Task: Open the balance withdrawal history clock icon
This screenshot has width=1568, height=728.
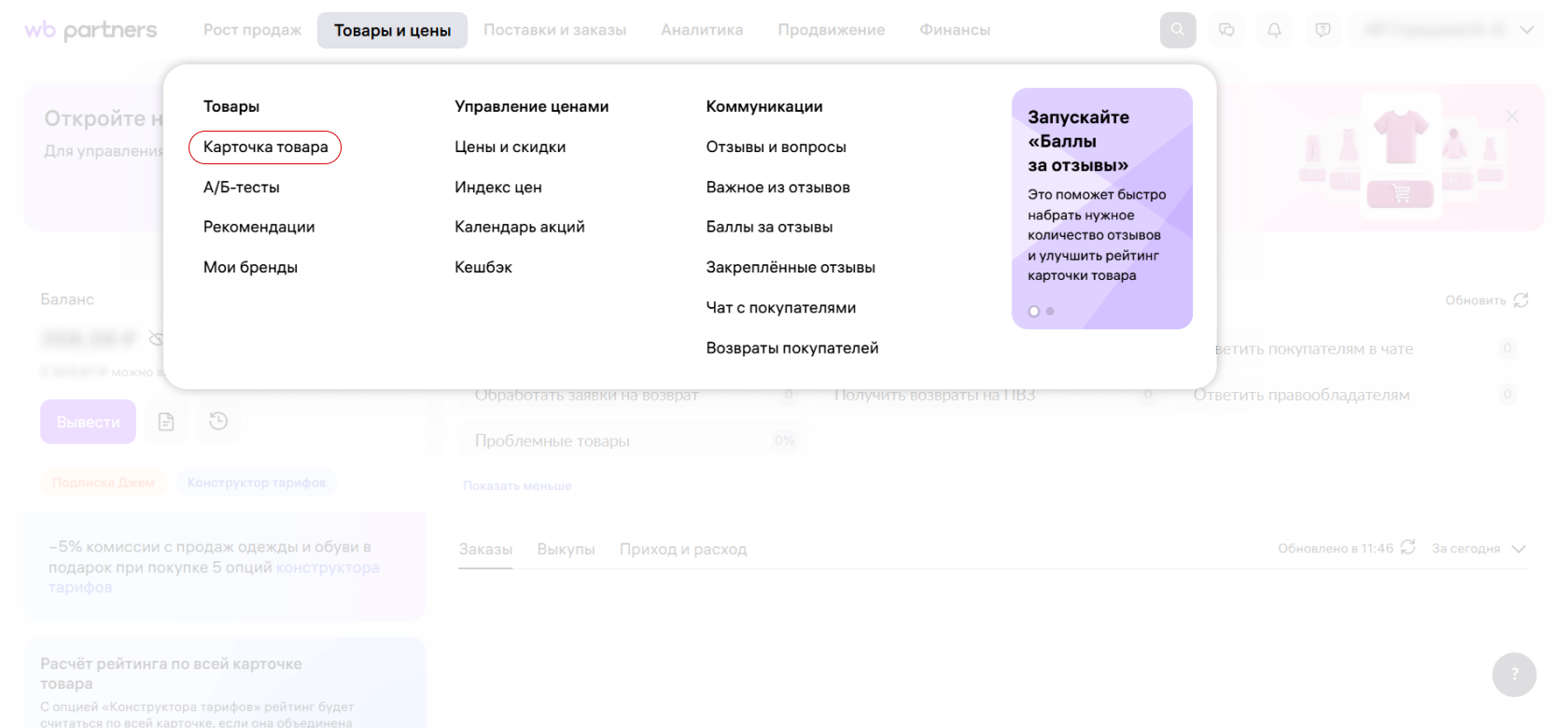Action: click(x=218, y=422)
